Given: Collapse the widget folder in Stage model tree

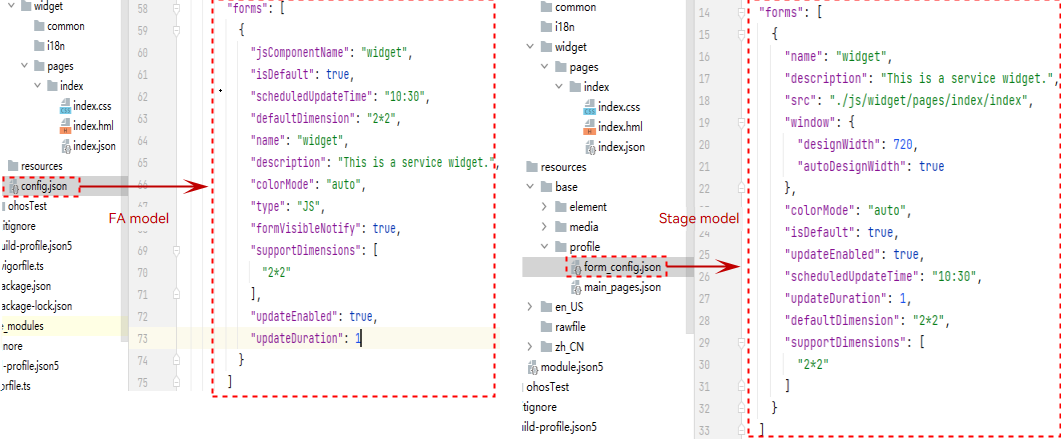Looking at the screenshot, I should (530, 47).
